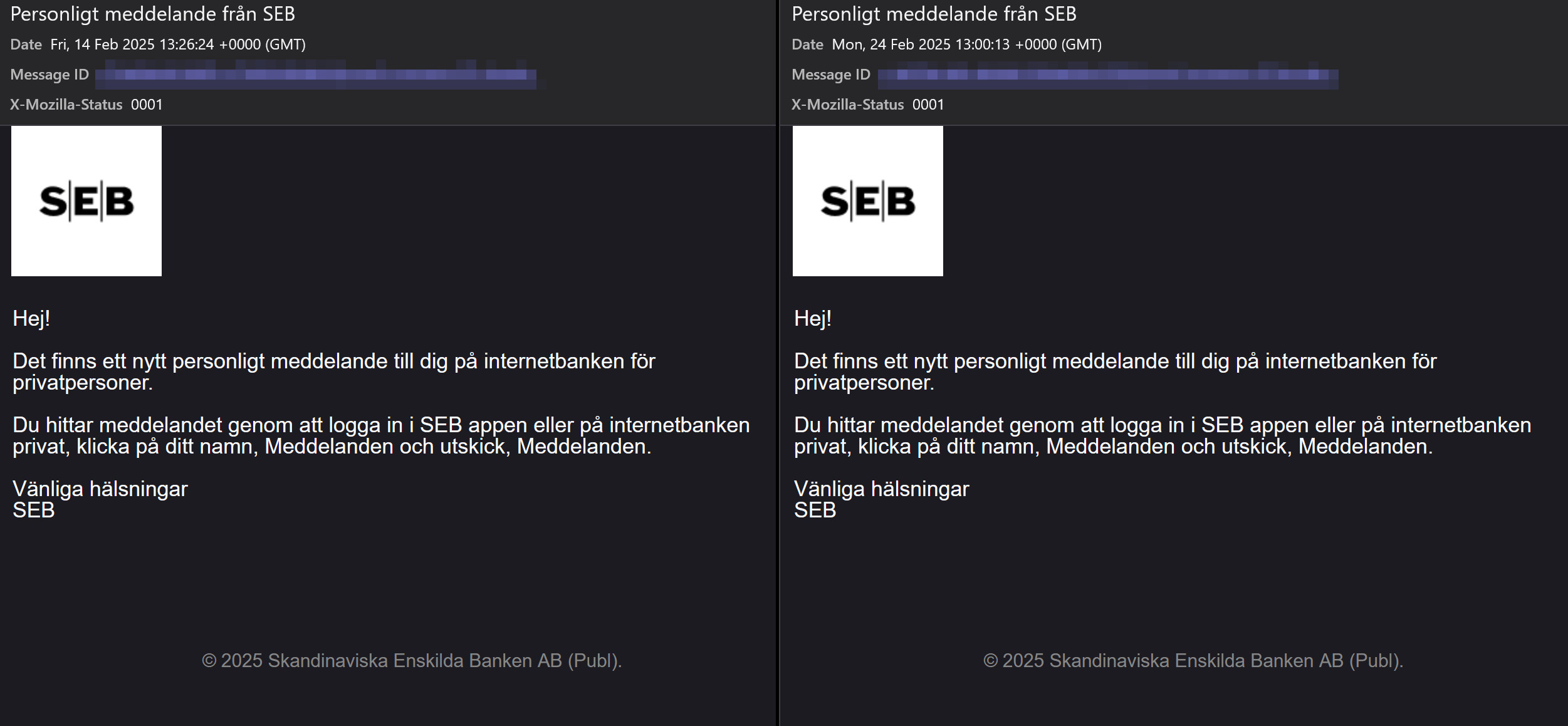This screenshot has height=726, width=1568.
Task: Click "Det finns ett nytt" paragraph in 24 Feb email
Action: pyautogui.click(x=1116, y=371)
